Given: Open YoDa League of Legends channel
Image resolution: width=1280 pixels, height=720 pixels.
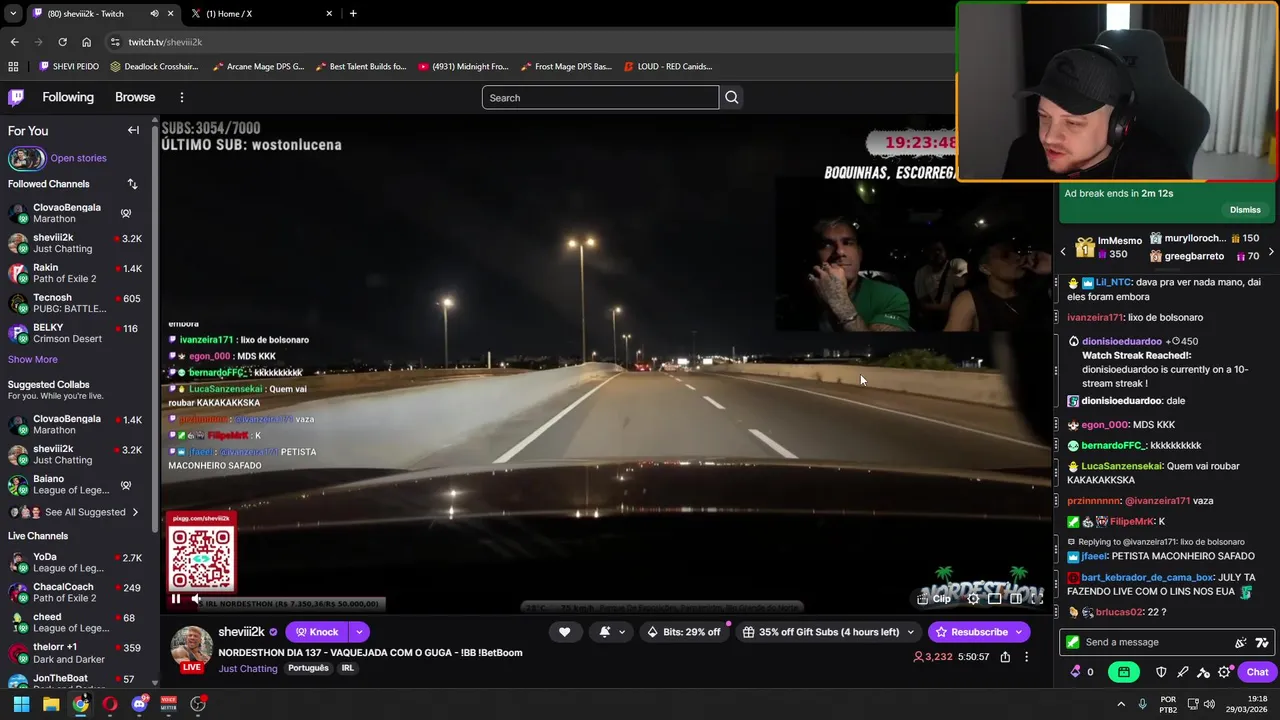Looking at the screenshot, I should 75,562.
